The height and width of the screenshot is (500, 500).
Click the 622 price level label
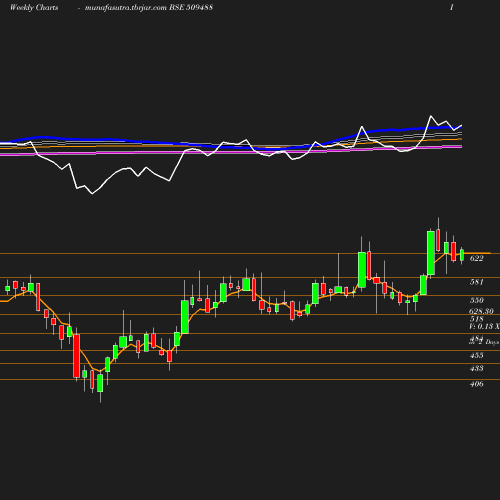pos(477,258)
